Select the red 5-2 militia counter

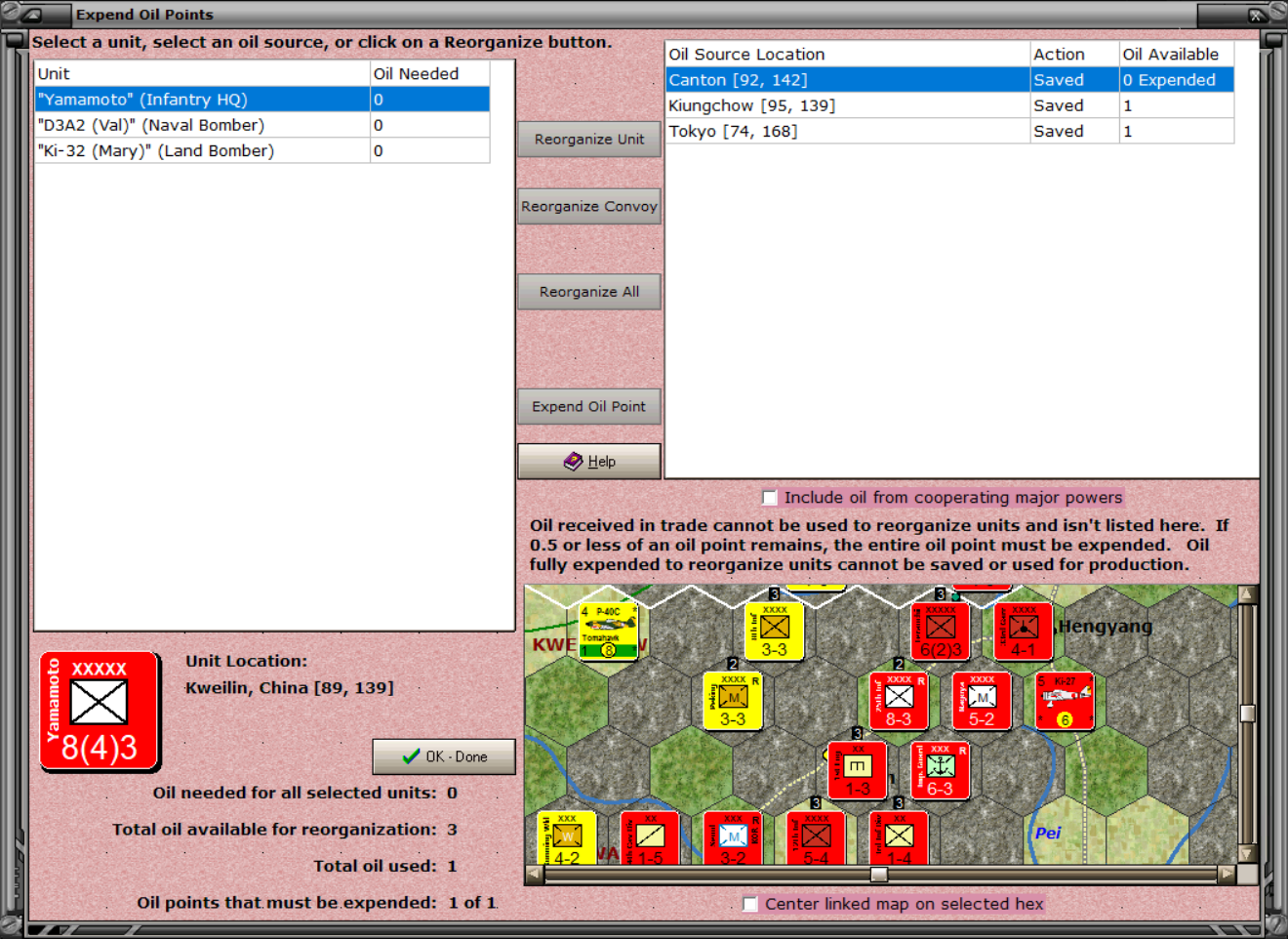[982, 701]
